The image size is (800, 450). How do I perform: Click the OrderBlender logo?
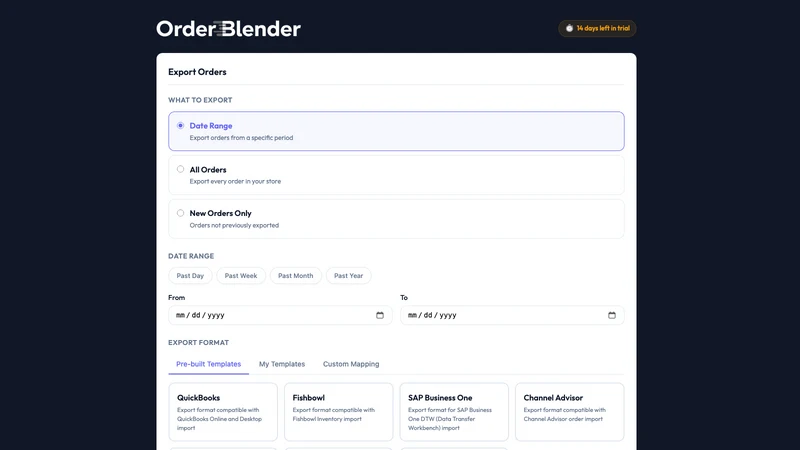click(x=229, y=29)
